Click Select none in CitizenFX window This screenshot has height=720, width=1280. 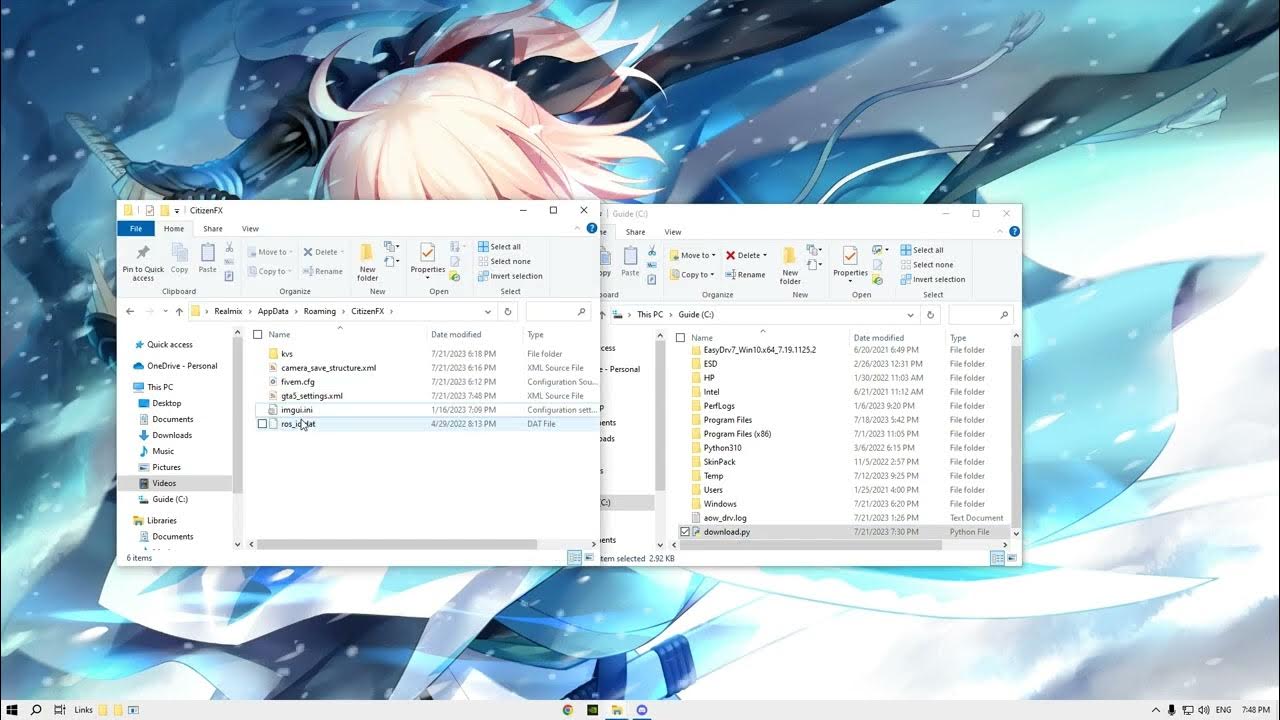504,261
